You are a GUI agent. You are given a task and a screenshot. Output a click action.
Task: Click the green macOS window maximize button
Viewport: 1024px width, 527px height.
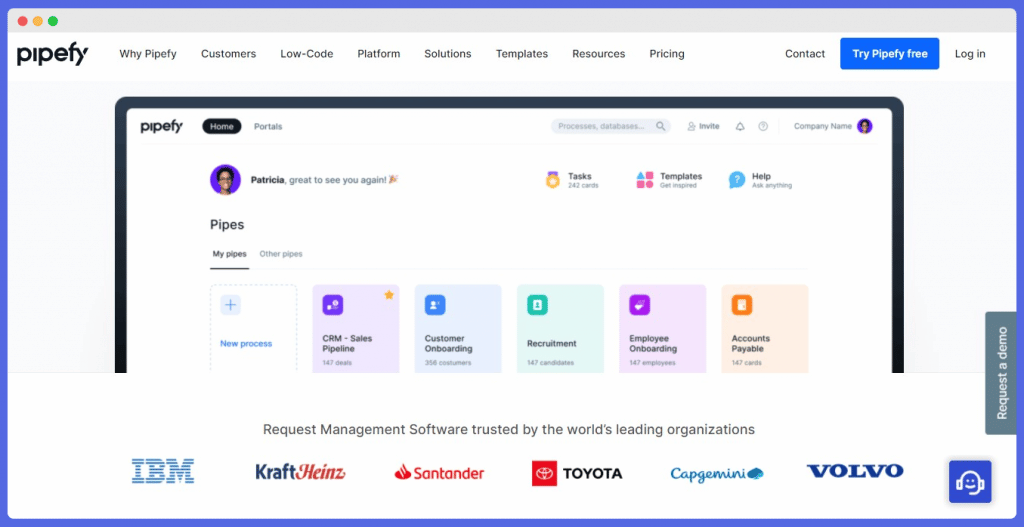click(53, 21)
